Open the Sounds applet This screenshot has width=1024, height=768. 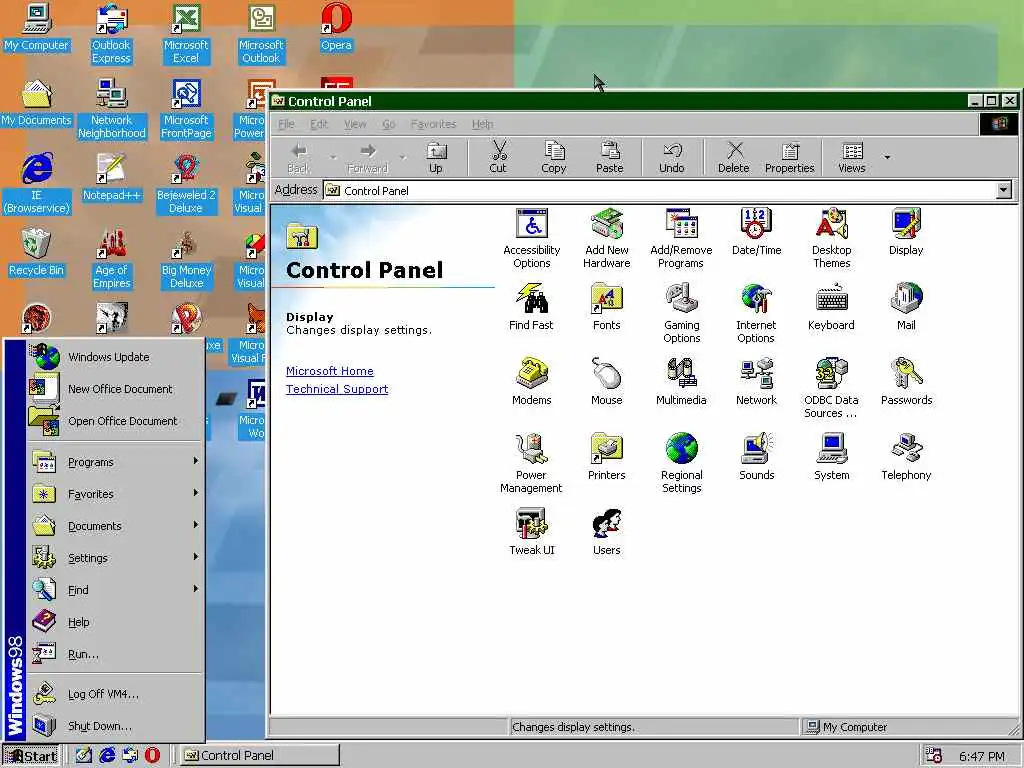(x=756, y=457)
